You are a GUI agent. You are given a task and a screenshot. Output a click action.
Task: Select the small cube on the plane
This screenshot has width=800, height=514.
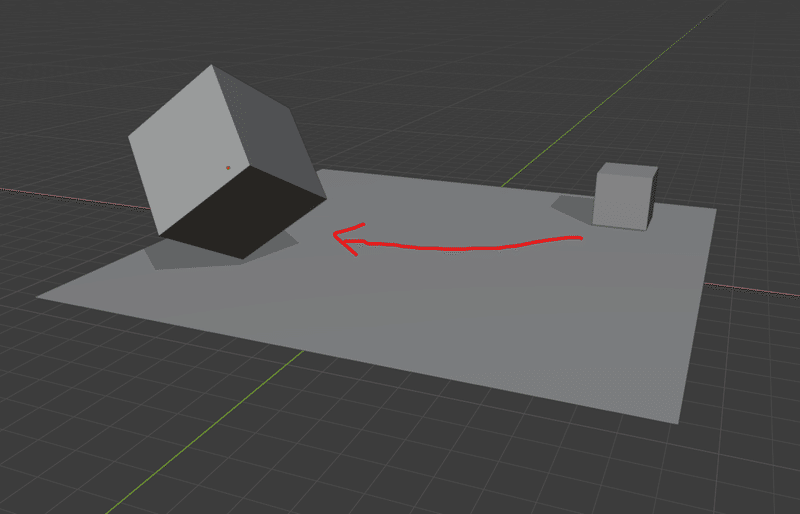click(626, 197)
